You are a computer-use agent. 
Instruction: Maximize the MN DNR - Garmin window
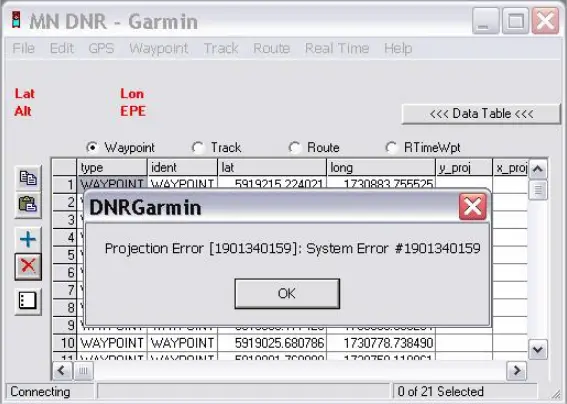tap(515, 21)
